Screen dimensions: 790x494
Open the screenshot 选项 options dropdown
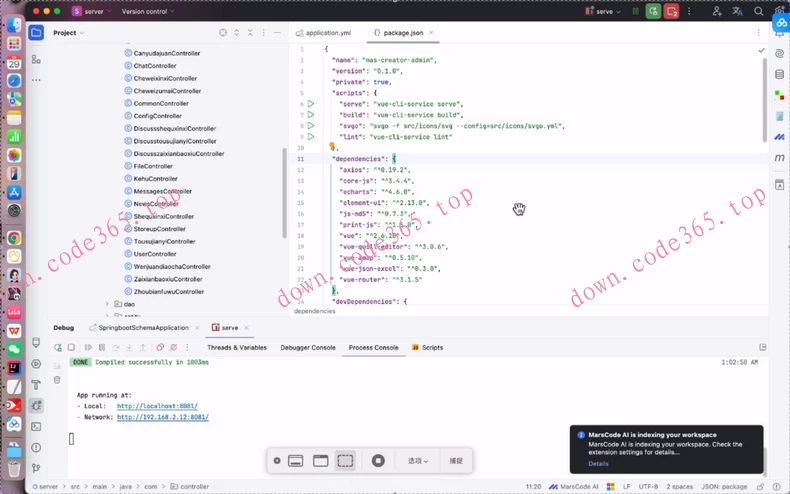tap(418, 461)
